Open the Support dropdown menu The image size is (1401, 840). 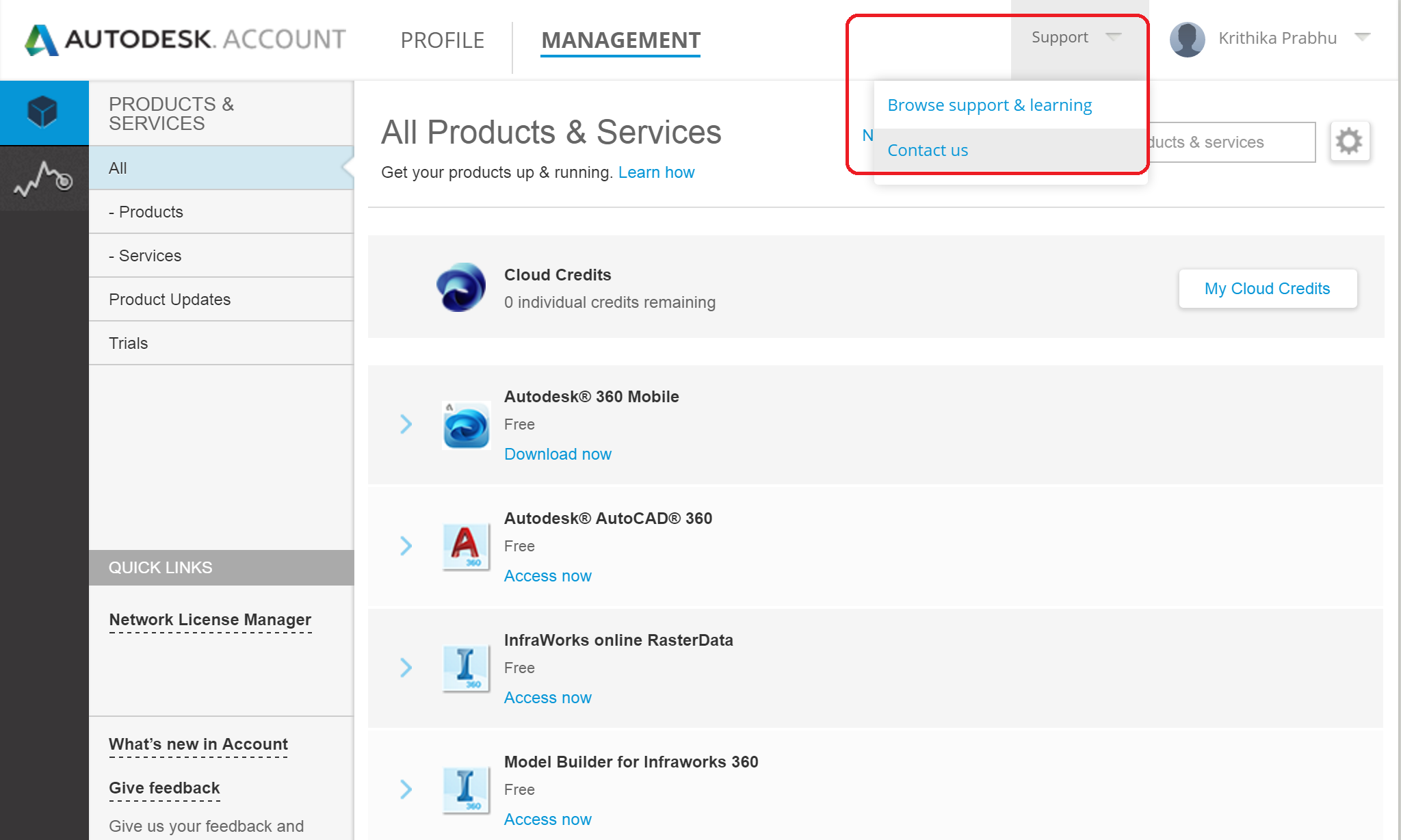[x=1075, y=38]
